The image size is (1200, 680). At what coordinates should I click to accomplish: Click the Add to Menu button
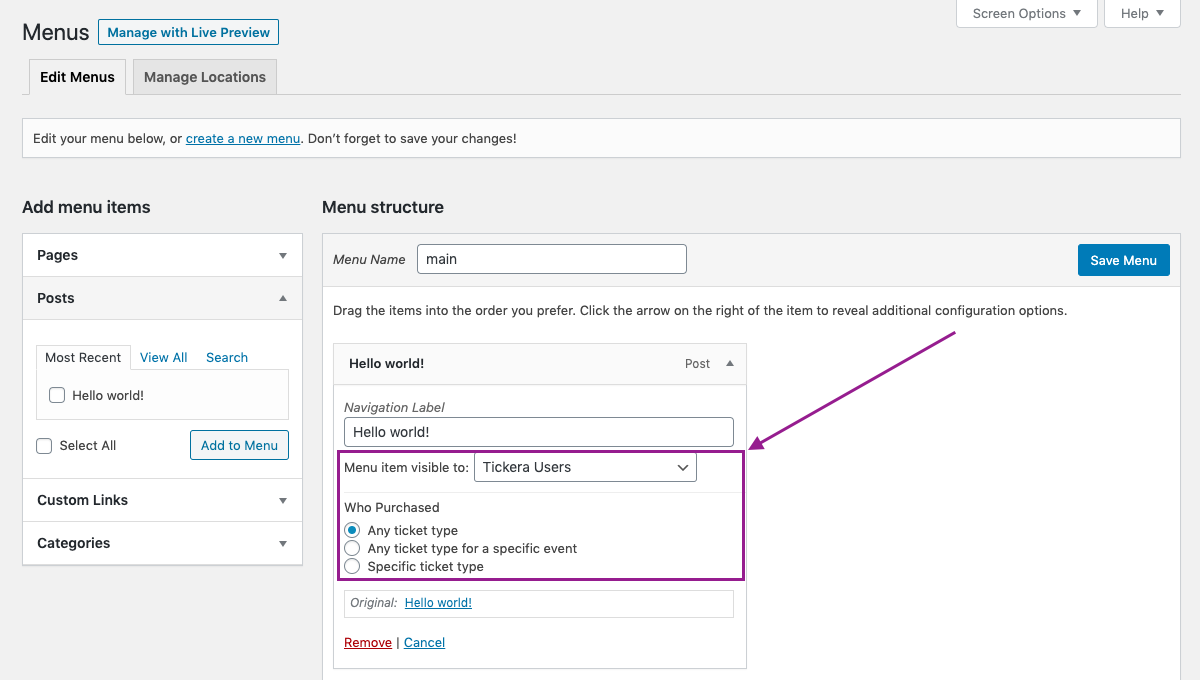(x=239, y=445)
